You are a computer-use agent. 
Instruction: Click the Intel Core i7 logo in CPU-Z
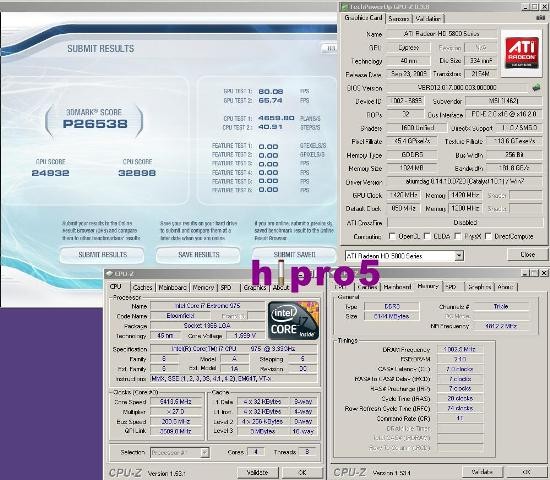point(293,321)
